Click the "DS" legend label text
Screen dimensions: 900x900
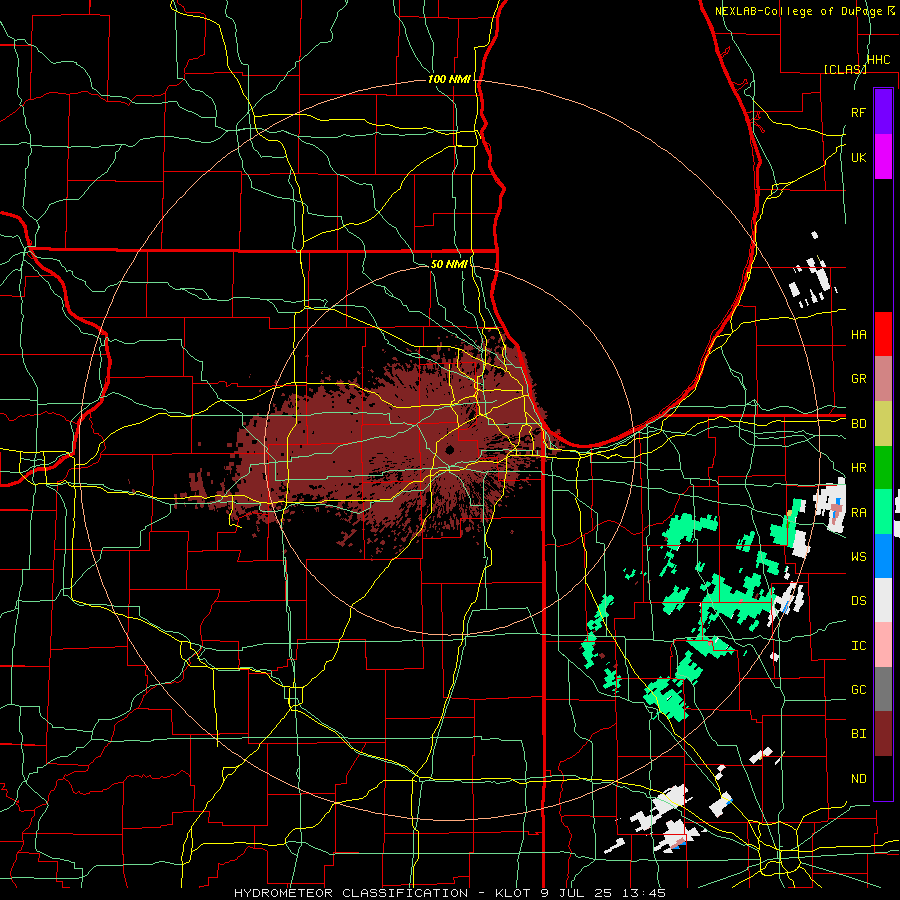point(858,601)
